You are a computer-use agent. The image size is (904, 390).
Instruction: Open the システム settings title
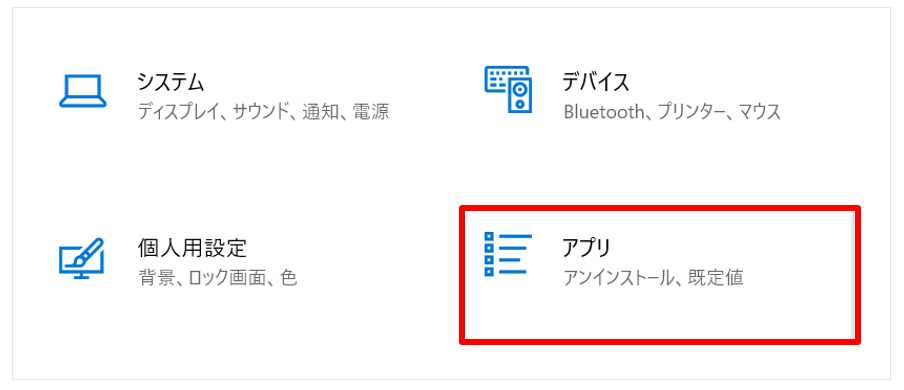[171, 82]
